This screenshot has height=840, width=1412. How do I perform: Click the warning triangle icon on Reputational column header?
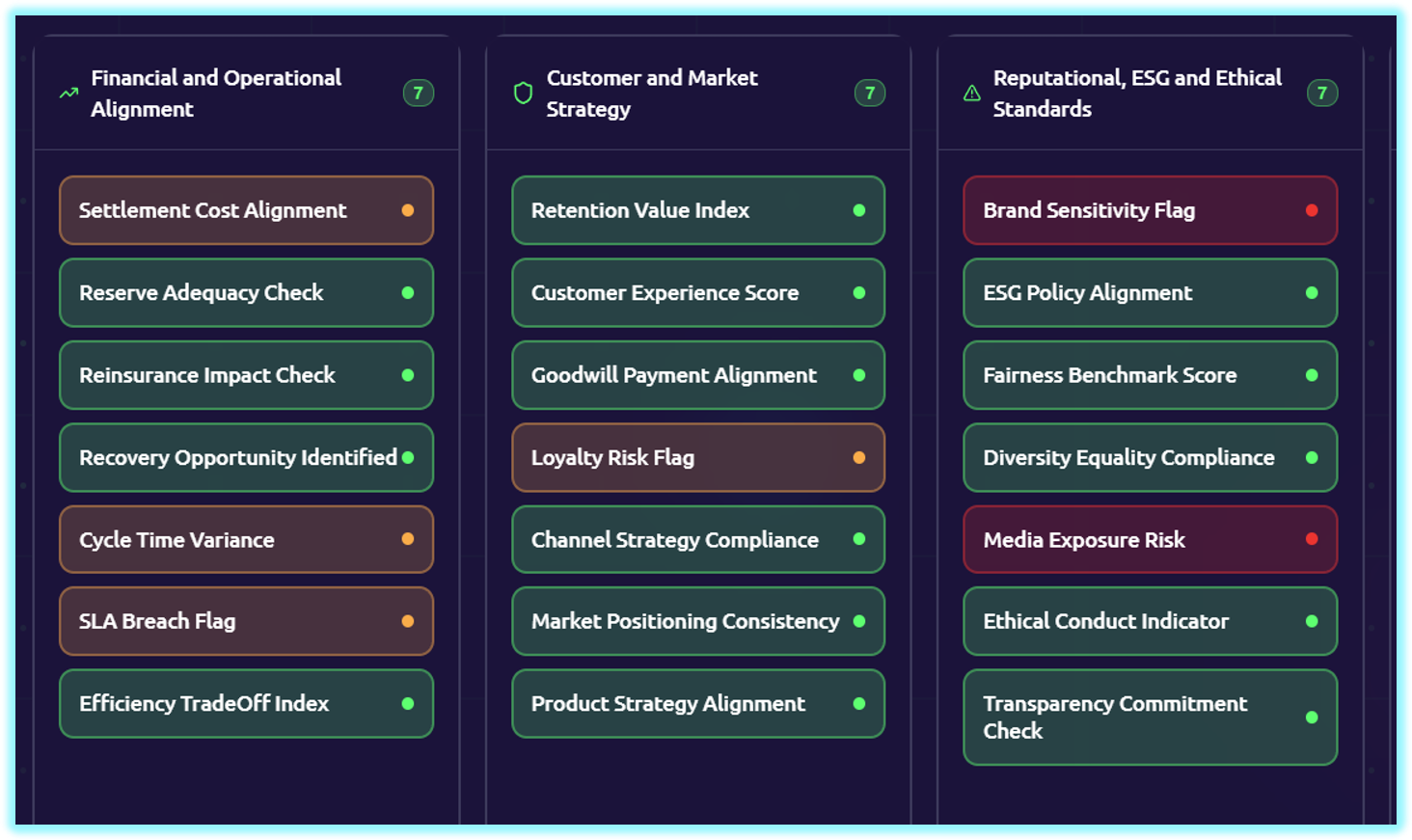(x=970, y=93)
